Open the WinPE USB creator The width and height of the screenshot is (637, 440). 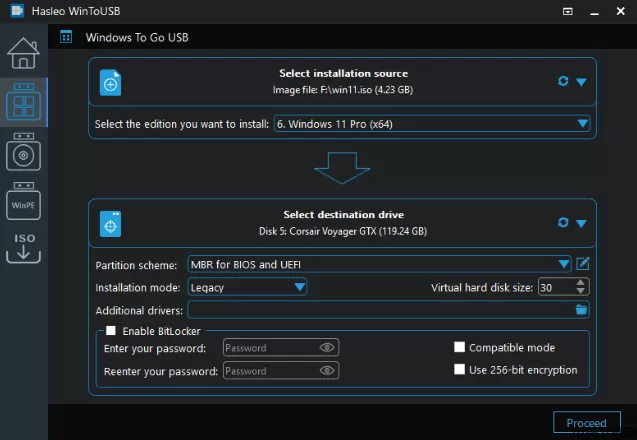coord(23,203)
